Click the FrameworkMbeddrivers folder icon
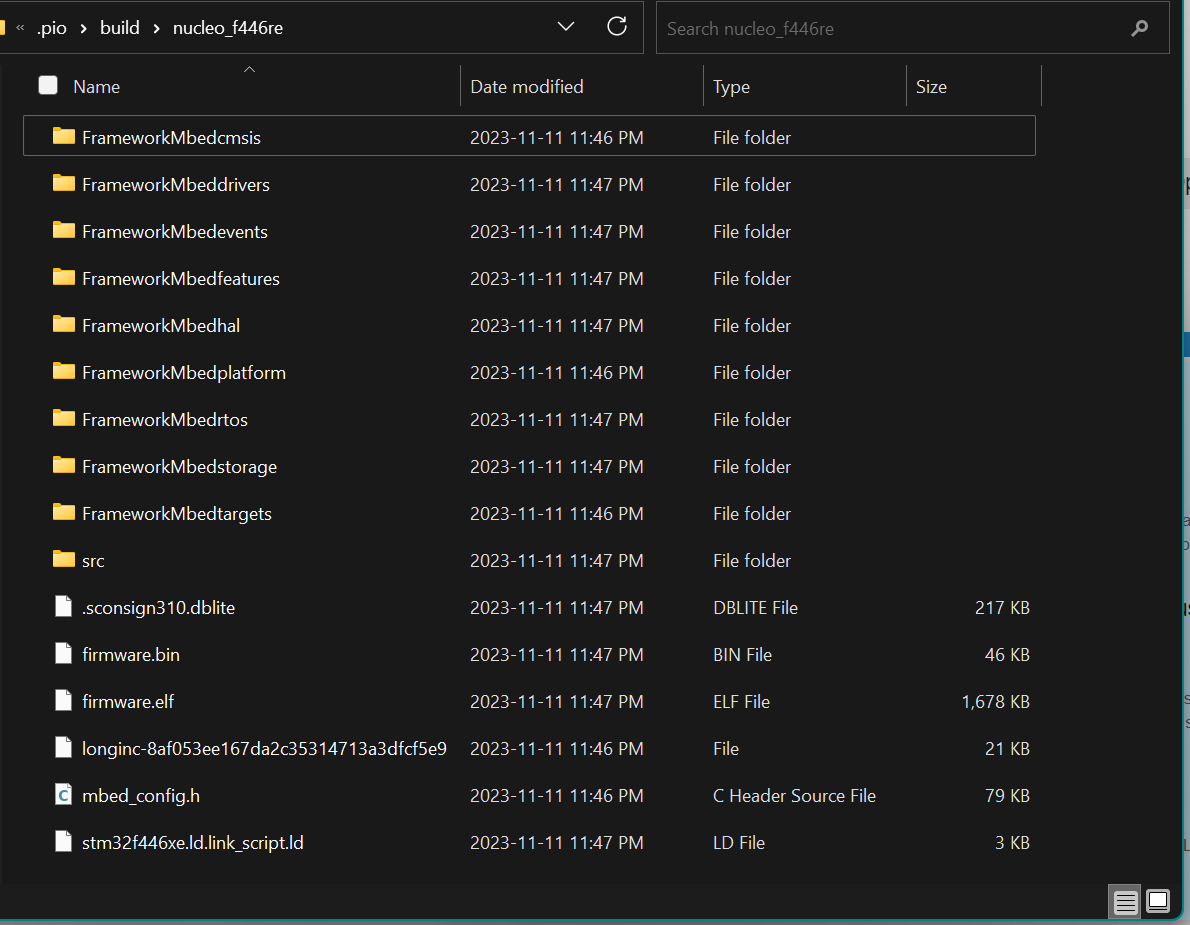Screen dimensions: 1190x925 point(64,184)
